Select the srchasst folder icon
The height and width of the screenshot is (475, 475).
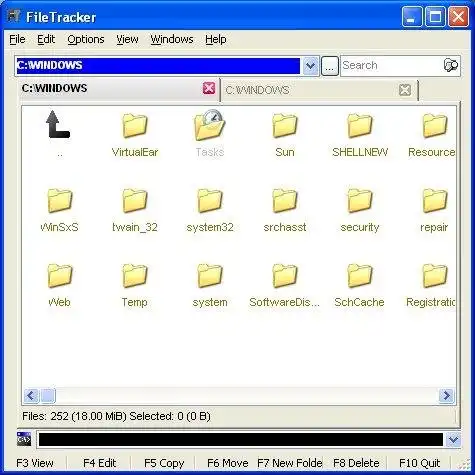pos(285,201)
